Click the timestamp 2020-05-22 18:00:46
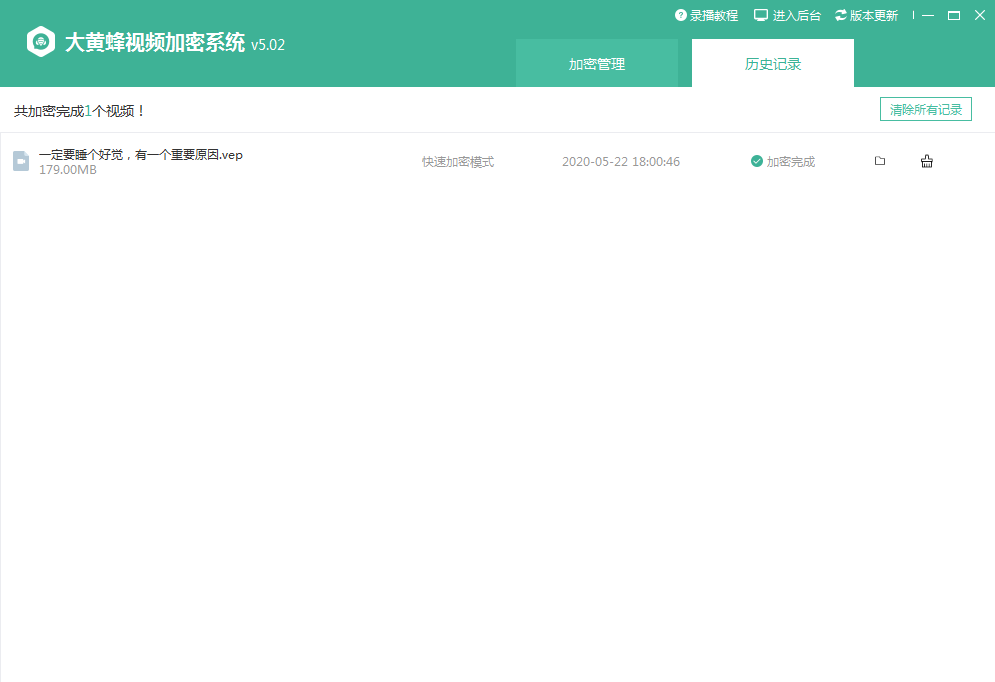The width and height of the screenshot is (995, 682). click(x=621, y=161)
